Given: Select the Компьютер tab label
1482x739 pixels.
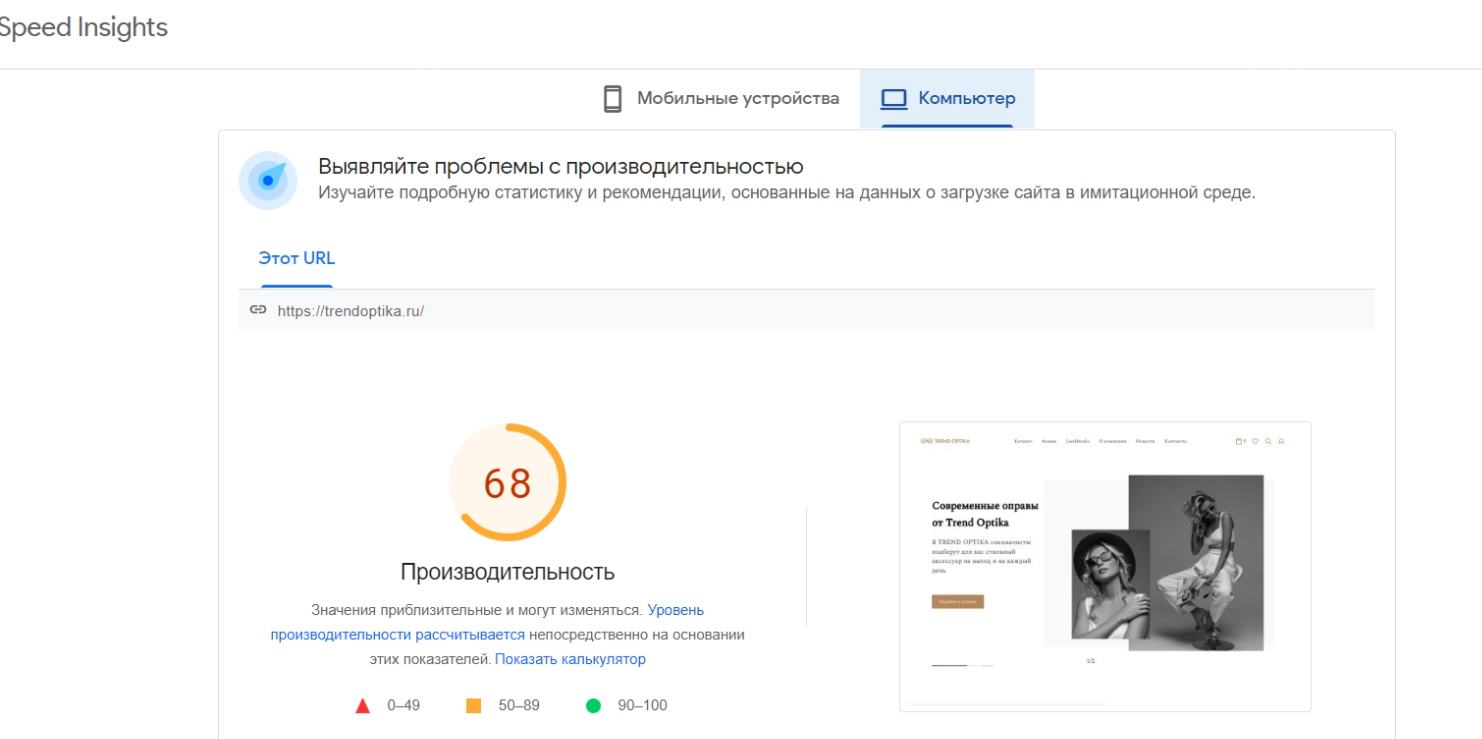Looking at the screenshot, I should (966, 99).
